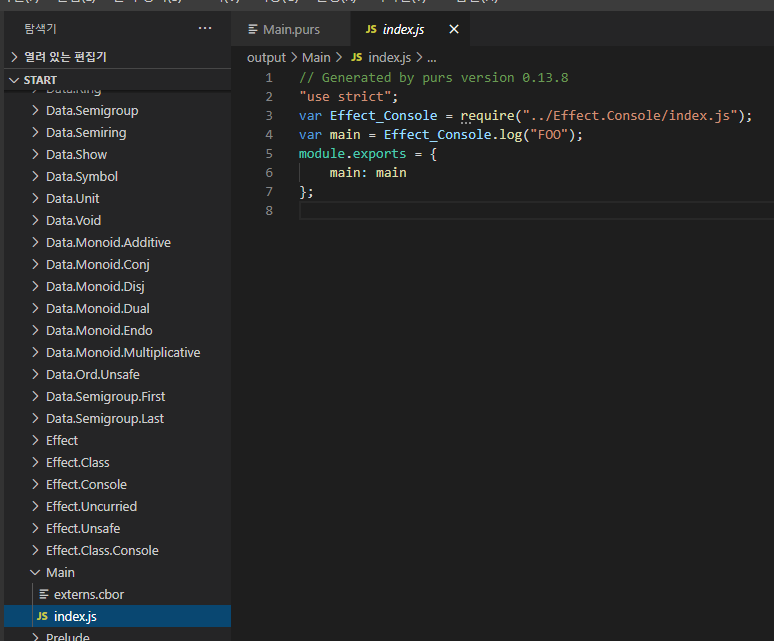Collapse the START workspace section
774x641 pixels.
(x=40, y=80)
